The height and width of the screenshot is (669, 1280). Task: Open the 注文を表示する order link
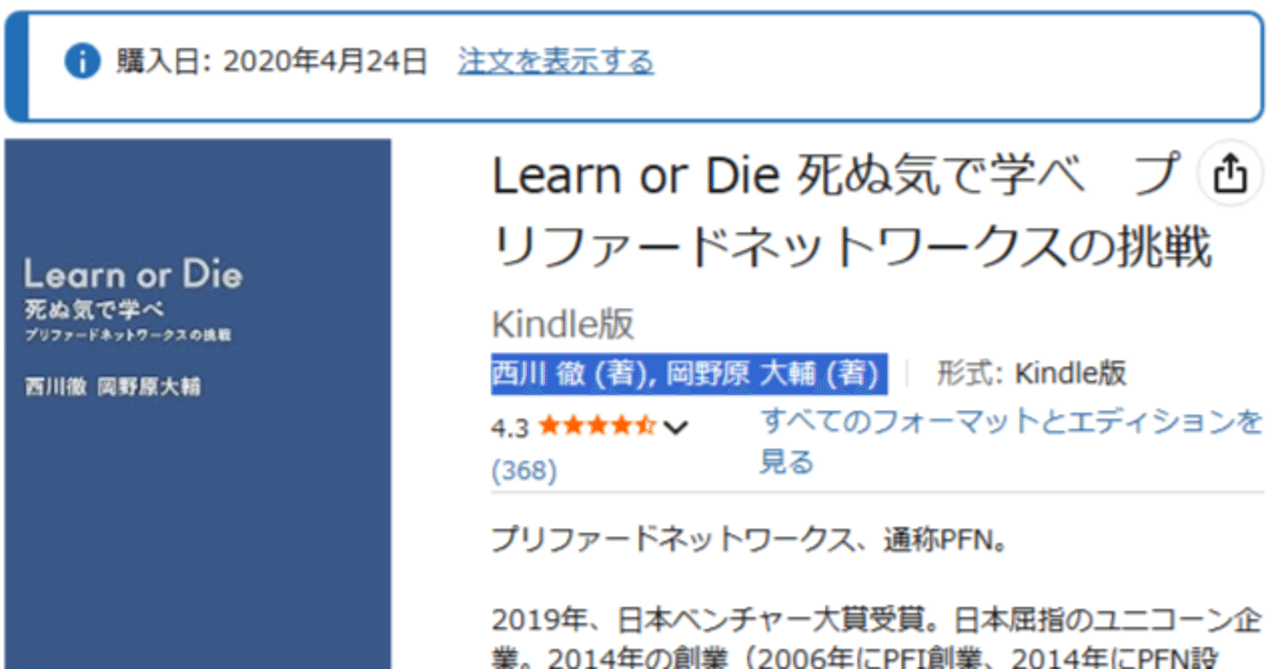554,62
